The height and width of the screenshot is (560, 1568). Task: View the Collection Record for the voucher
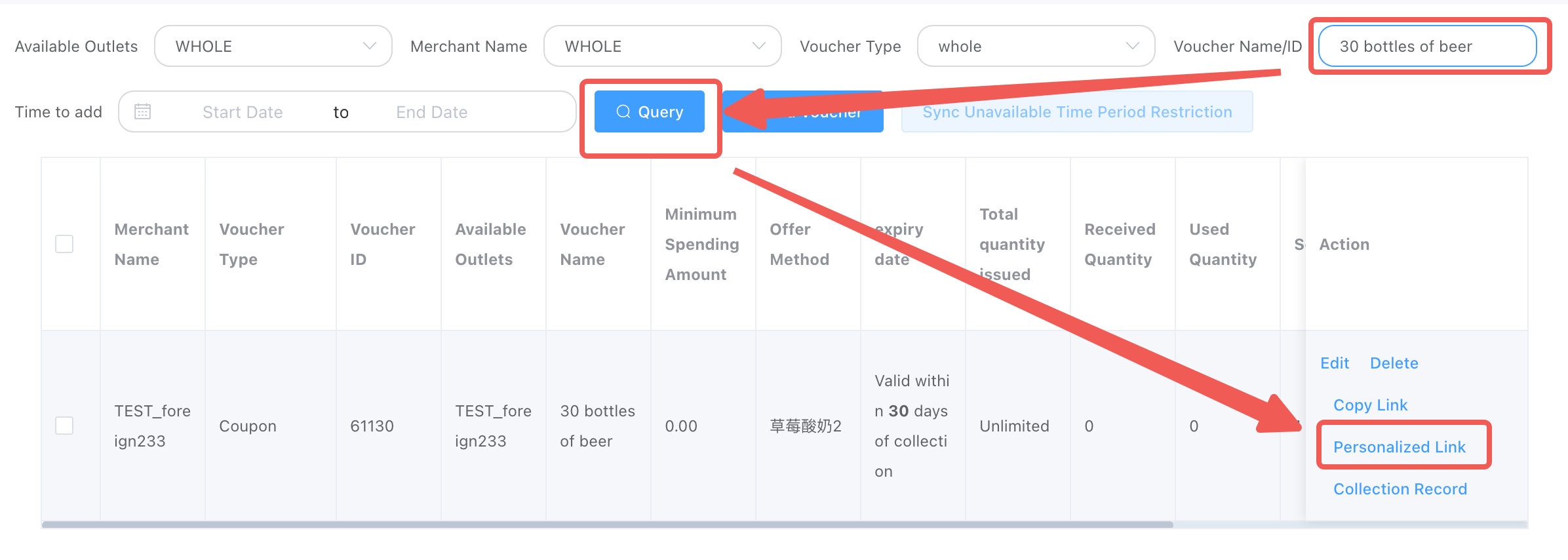tap(1400, 489)
